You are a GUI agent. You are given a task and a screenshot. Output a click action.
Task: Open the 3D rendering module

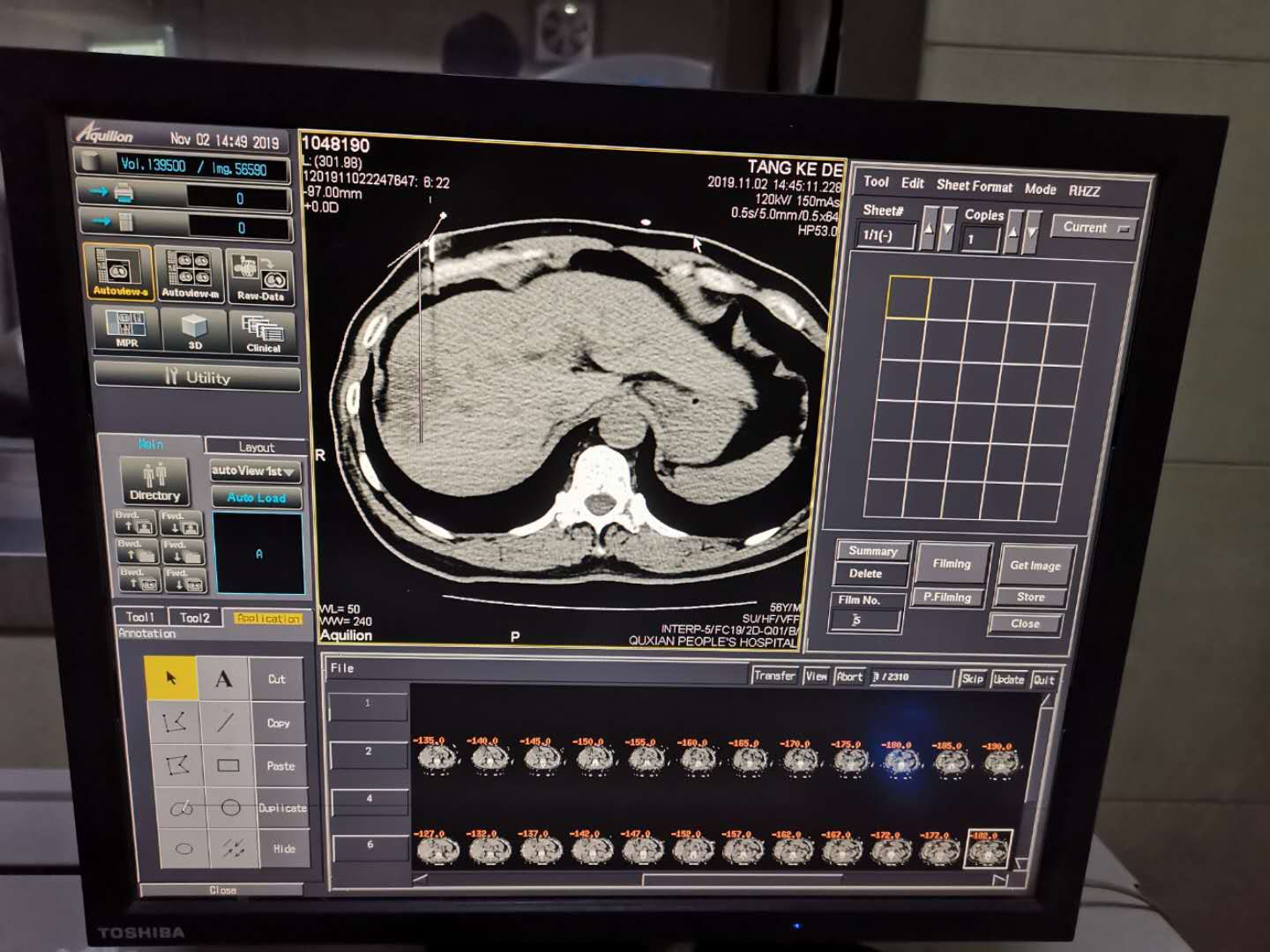pos(195,330)
